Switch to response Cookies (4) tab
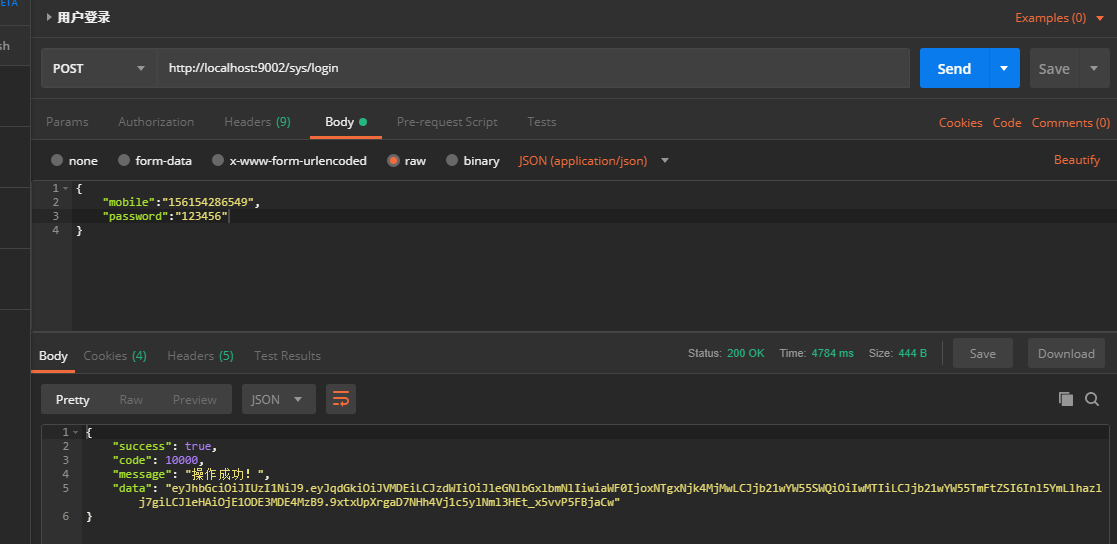The image size is (1117, 544). [x=115, y=356]
